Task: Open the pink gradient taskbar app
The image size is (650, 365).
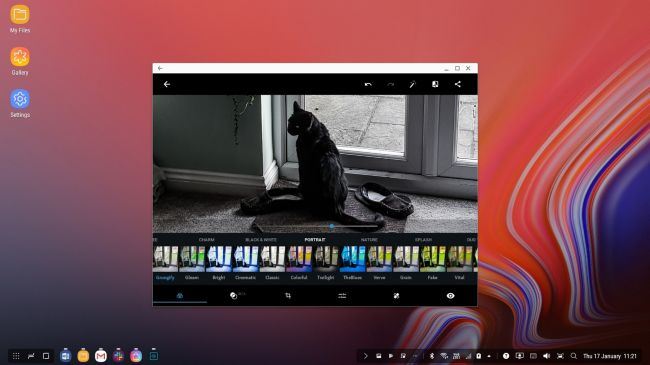Action: pos(136,356)
